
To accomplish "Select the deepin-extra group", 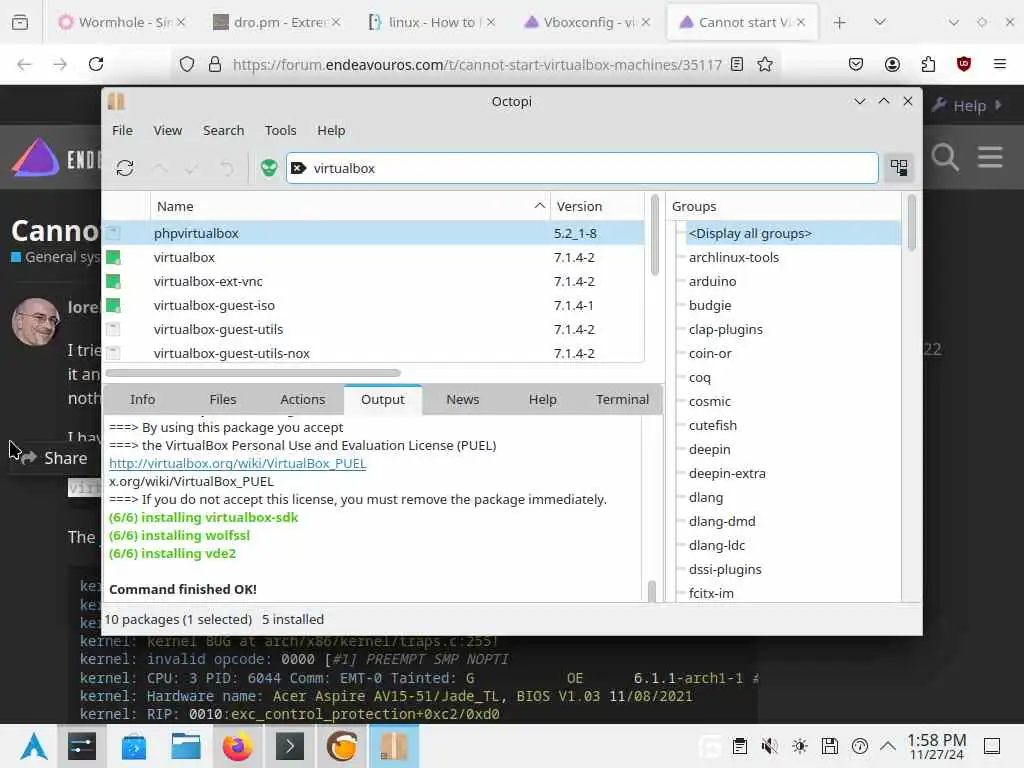I will [x=727, y=473].
